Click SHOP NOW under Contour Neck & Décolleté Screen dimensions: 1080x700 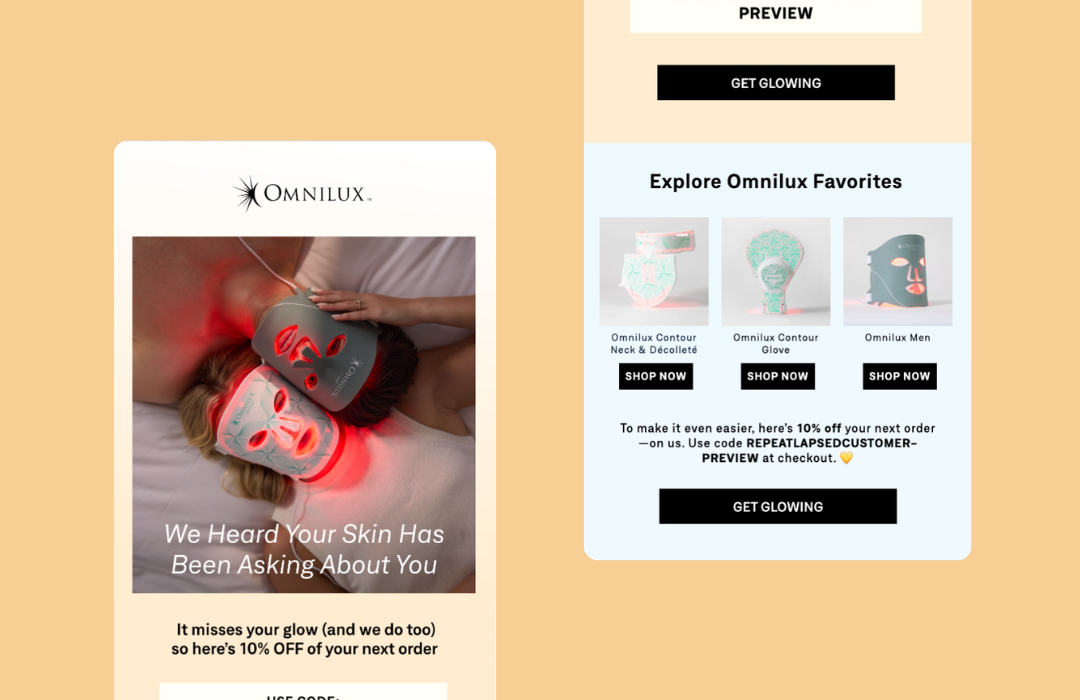click(656, 376)
